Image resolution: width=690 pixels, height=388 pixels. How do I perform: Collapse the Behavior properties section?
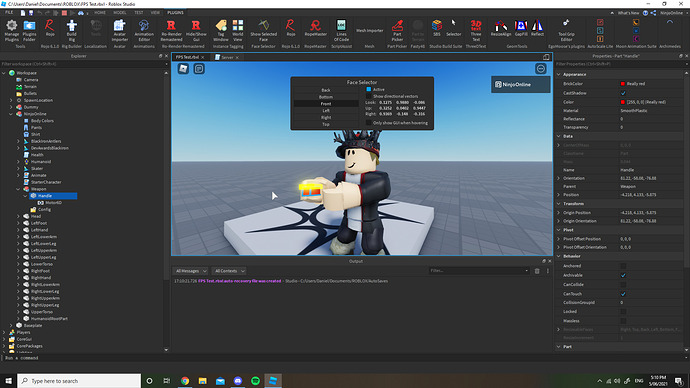click(x=559, y=256)
